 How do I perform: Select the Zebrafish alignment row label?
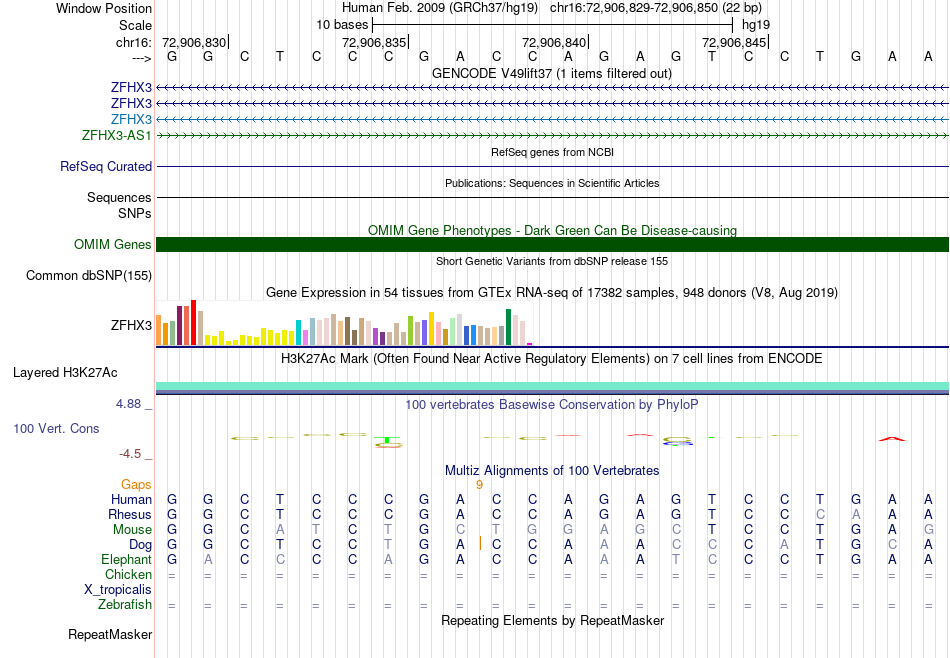[x=125, y=605]
